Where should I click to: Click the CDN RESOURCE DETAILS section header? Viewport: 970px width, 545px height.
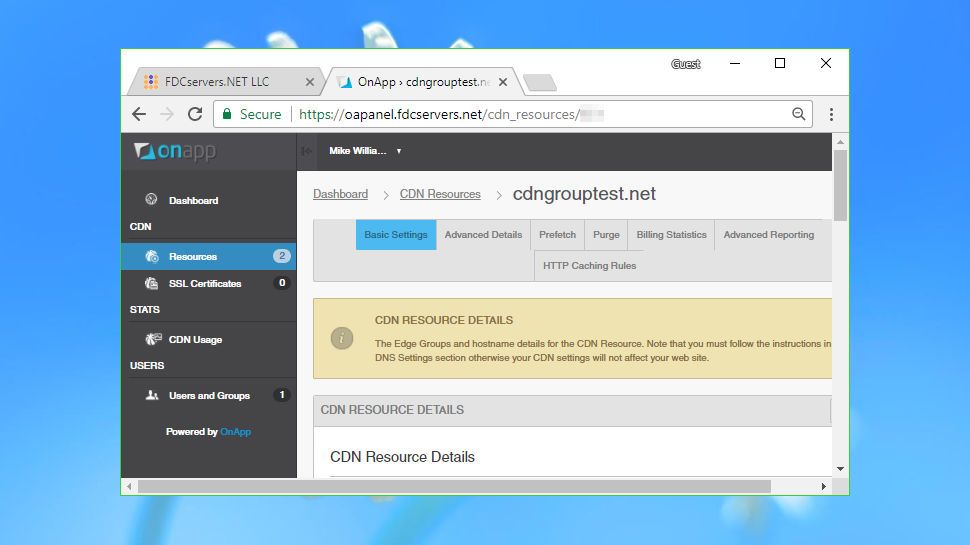[x=572, y=410]
